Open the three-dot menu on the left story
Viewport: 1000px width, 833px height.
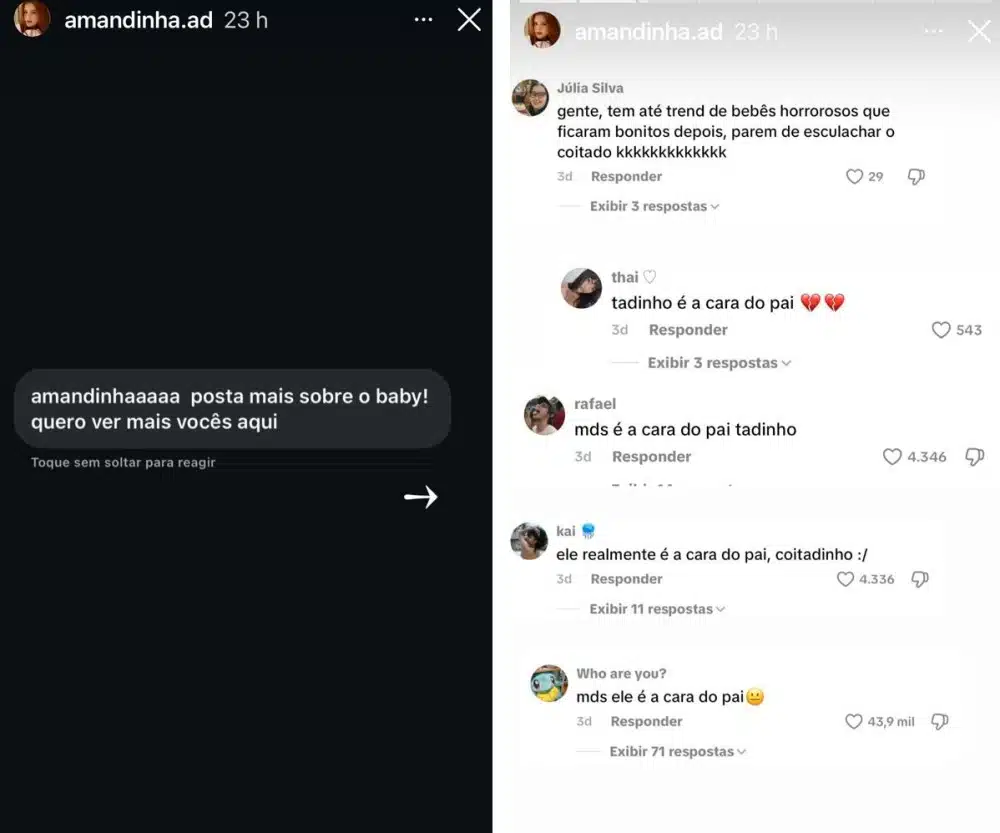point(423,19)
